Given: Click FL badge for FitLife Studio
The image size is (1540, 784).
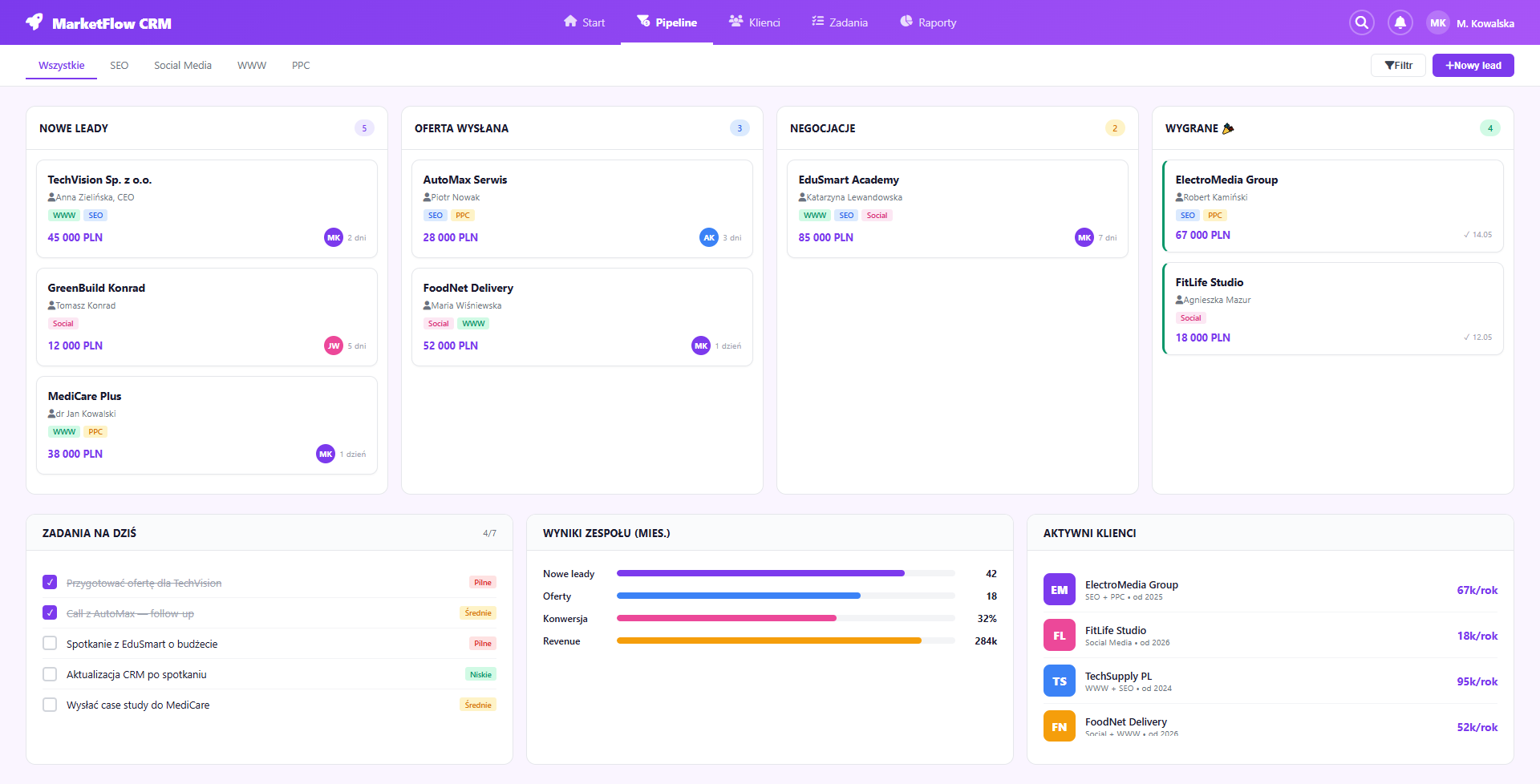Looking at the screenshot, I should [x=1060, y=636].
